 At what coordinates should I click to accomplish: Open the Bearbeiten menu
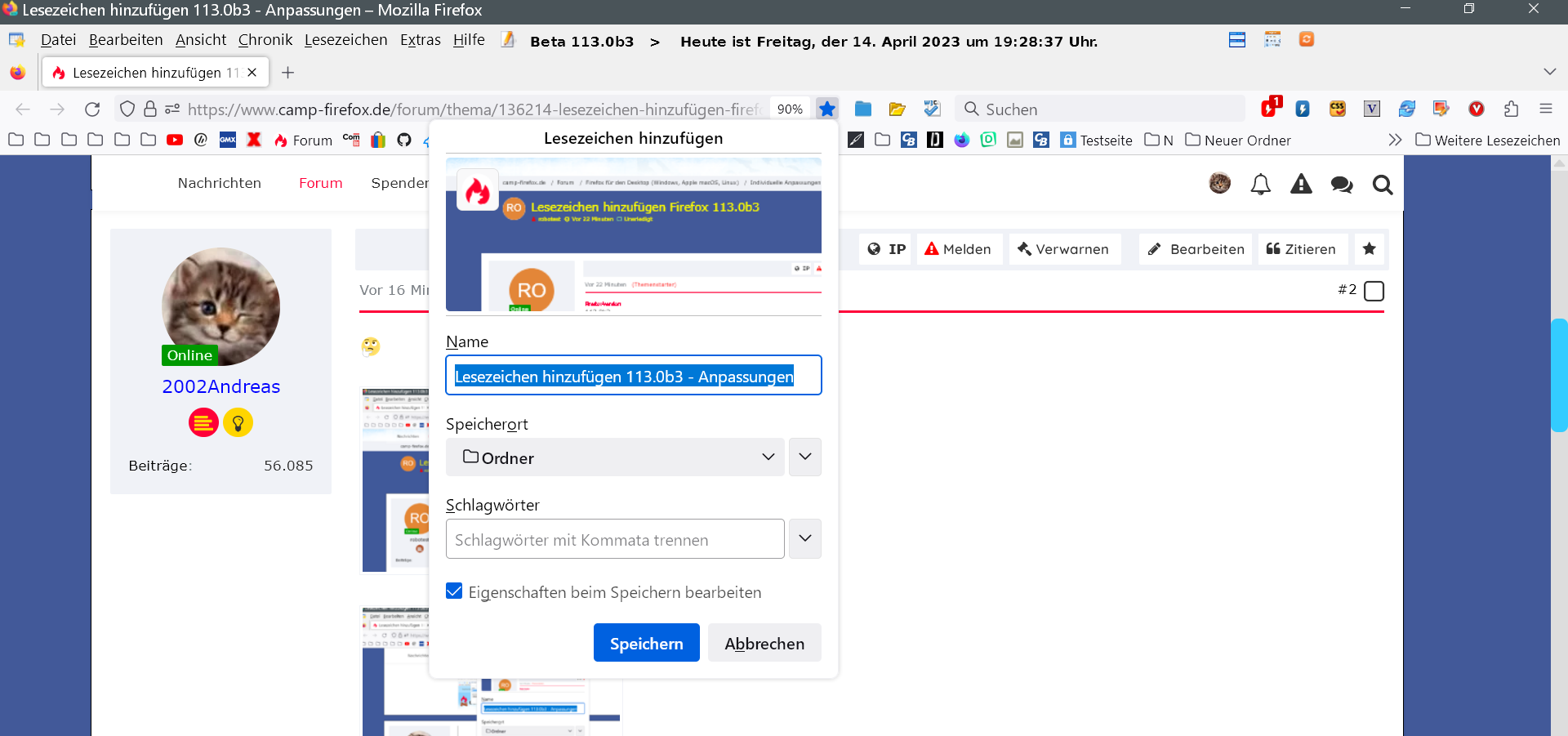tap(126, 39)
